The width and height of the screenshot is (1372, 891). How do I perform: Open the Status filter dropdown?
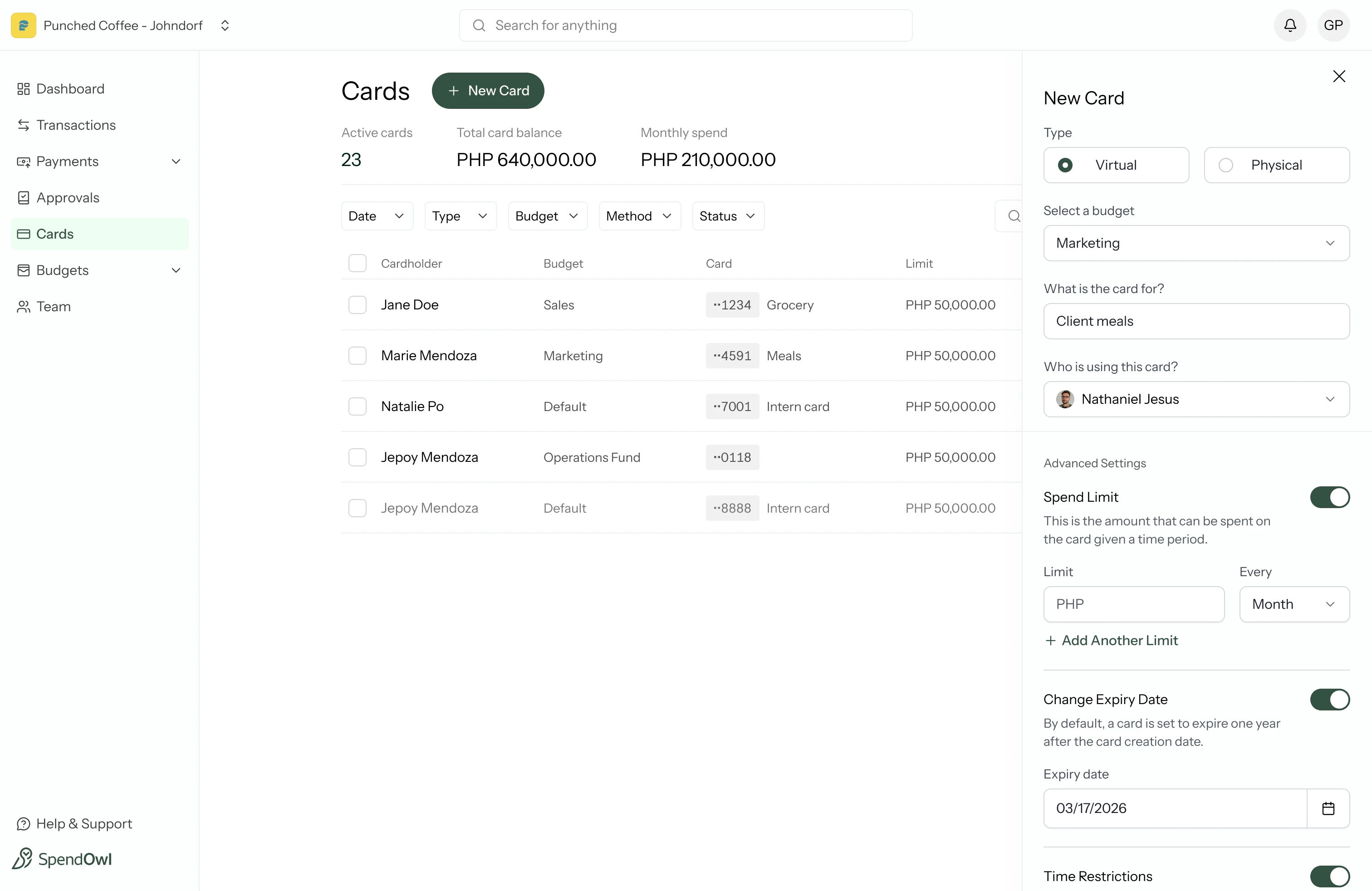727,215
